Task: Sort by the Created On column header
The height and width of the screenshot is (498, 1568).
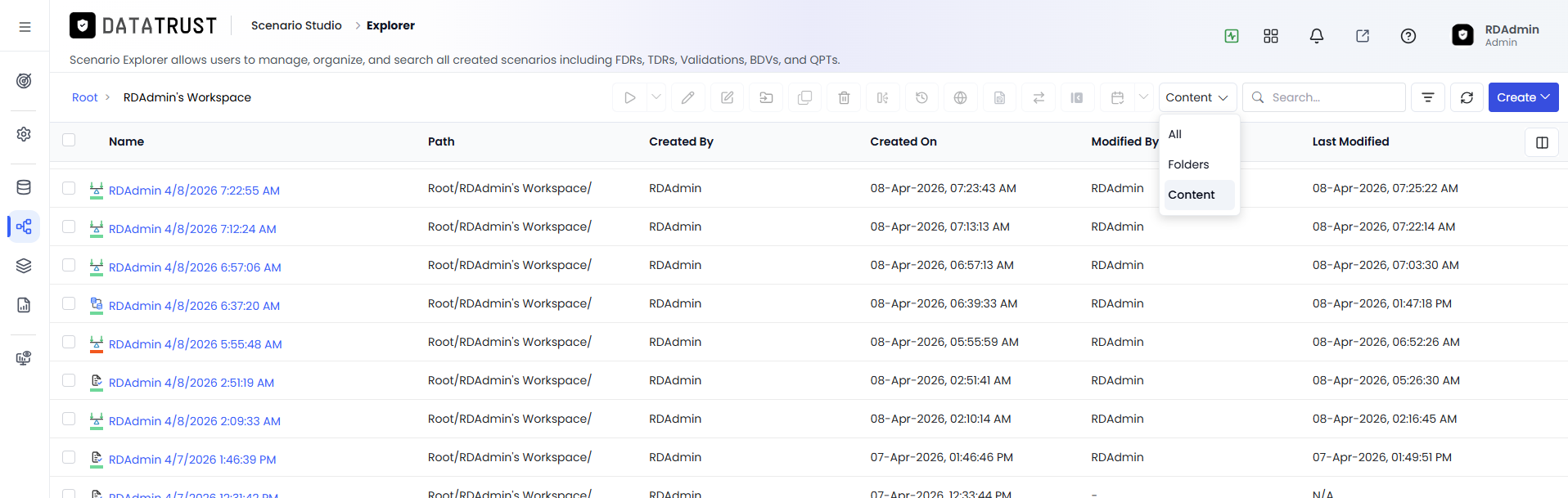Action: click(x=903, y=141)
